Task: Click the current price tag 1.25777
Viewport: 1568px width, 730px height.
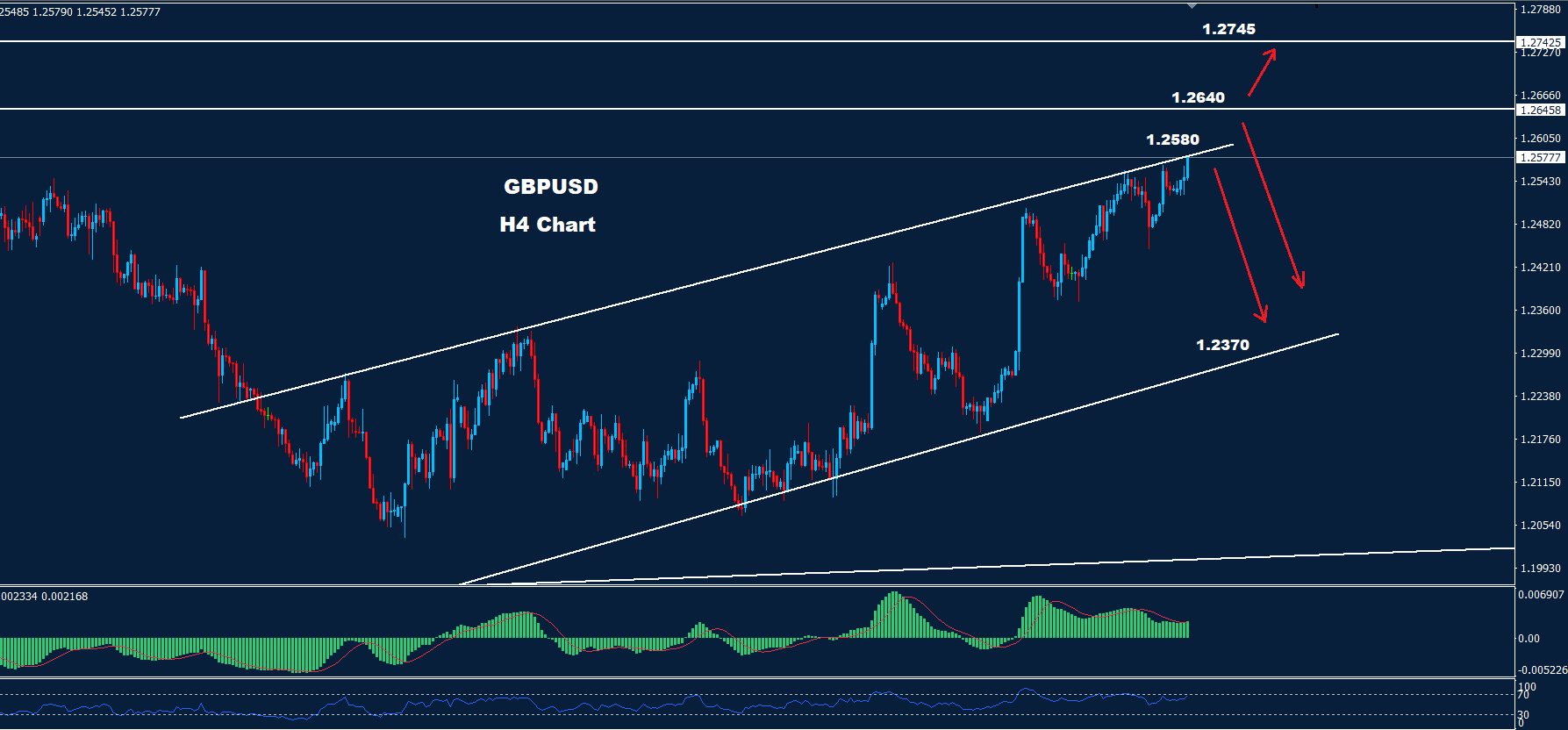Action: coord(1540,158)
